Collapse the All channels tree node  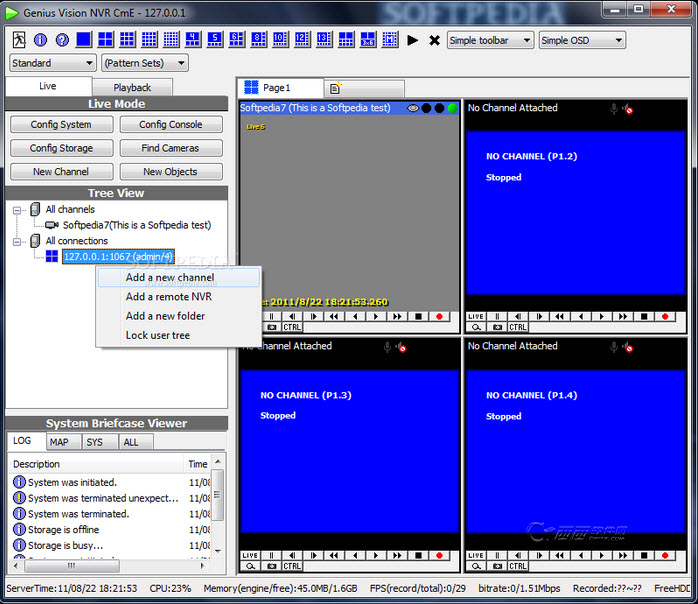coord(17,210)
